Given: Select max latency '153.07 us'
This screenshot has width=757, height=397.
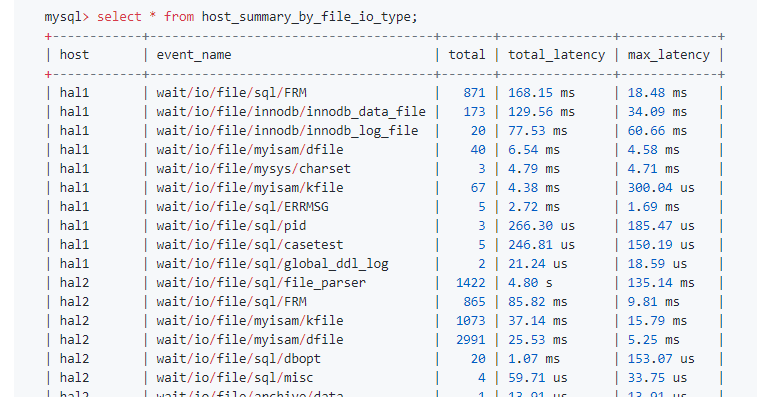Looking at the screenshot, I should 661,359.
